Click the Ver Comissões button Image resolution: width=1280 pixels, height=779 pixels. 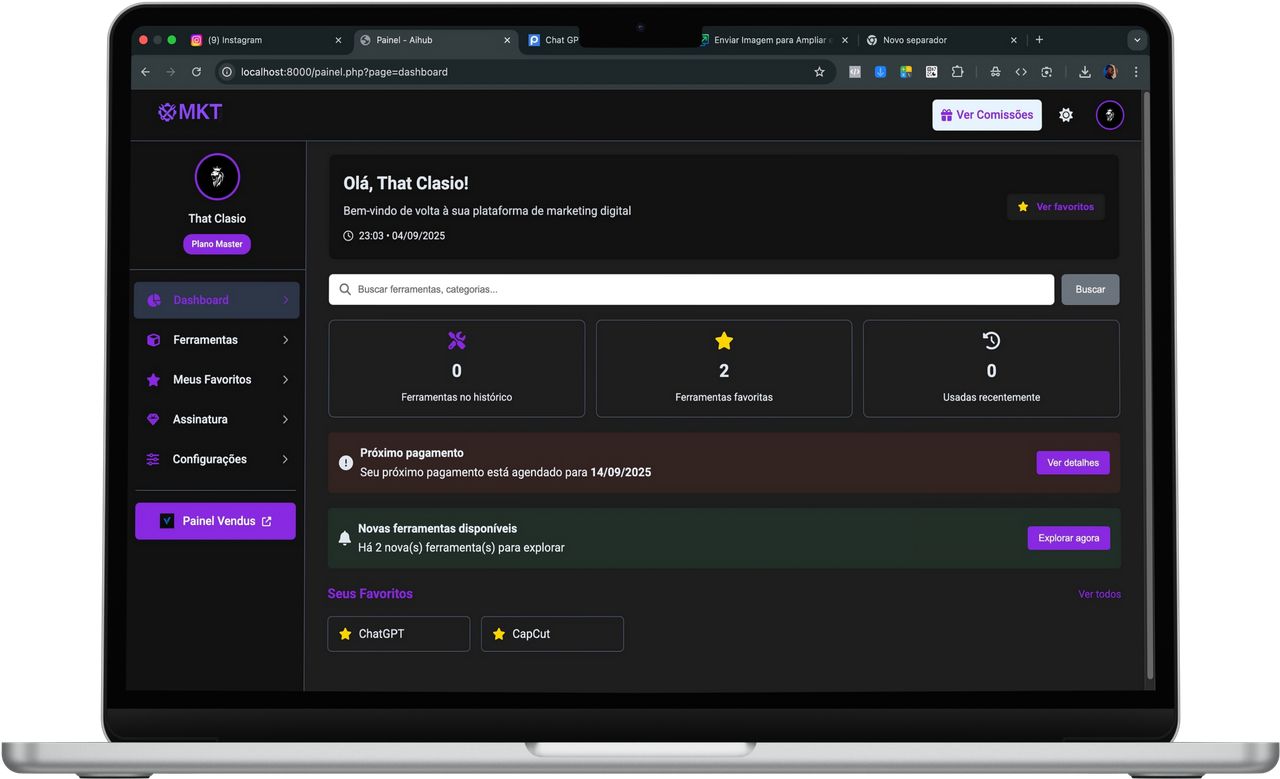[986, 114]
